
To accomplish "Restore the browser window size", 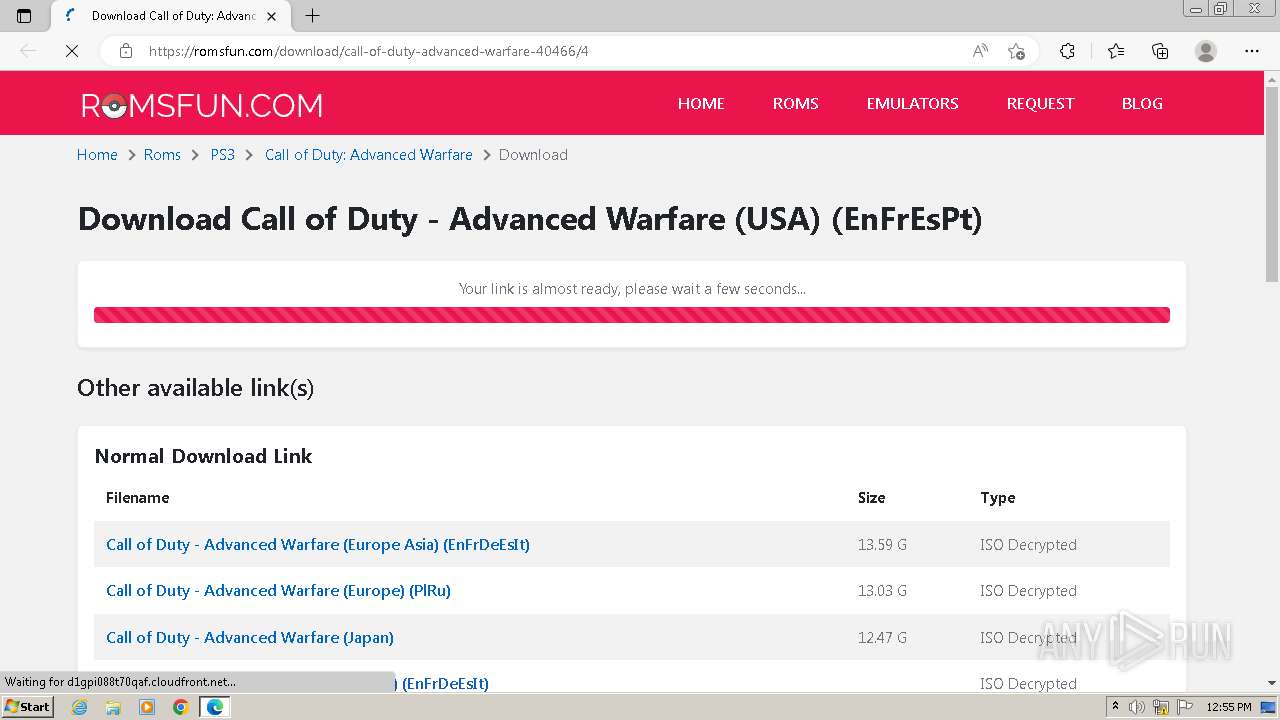I will [x=1220, y=9].
